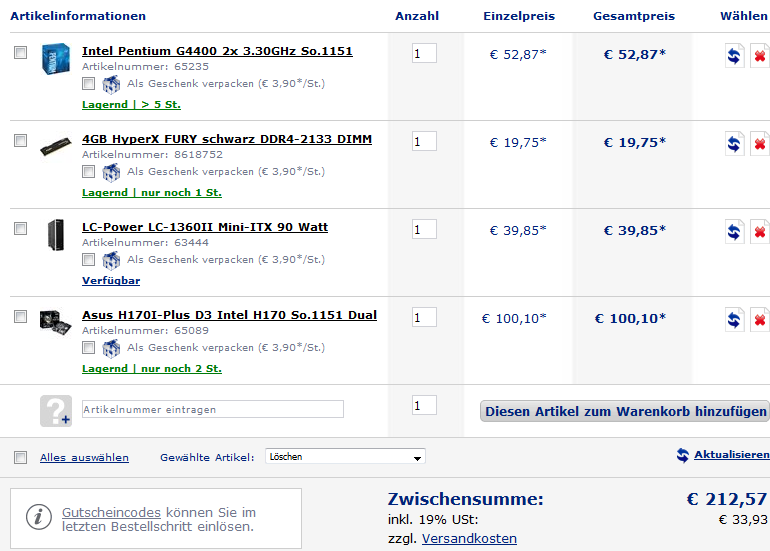
Task: Click quantity field for 4GB HyperX FURY
Action: pos(424,141)
